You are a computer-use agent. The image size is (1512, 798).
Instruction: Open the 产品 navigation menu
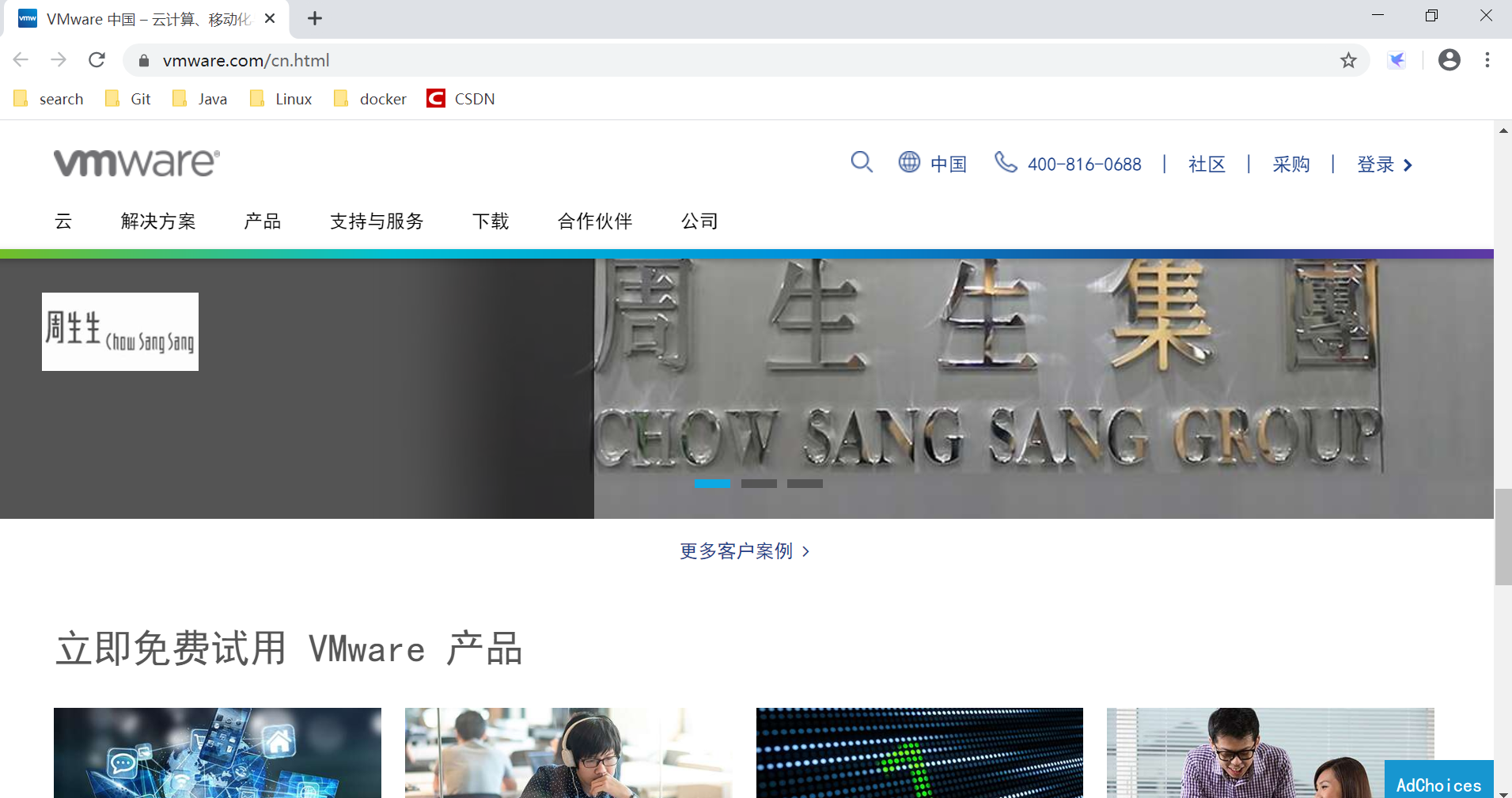tap(262, 221)
